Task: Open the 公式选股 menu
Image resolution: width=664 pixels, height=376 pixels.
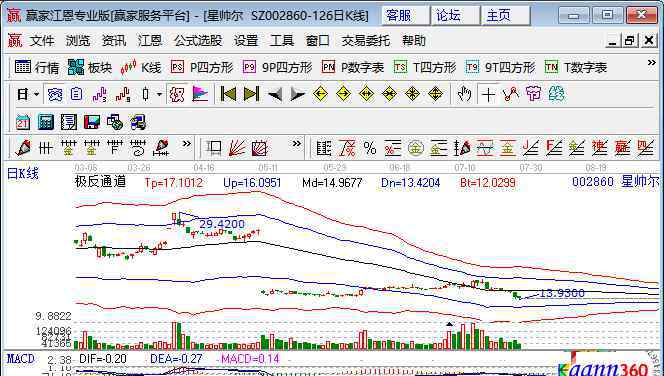Action: click(x=198, y=41)
